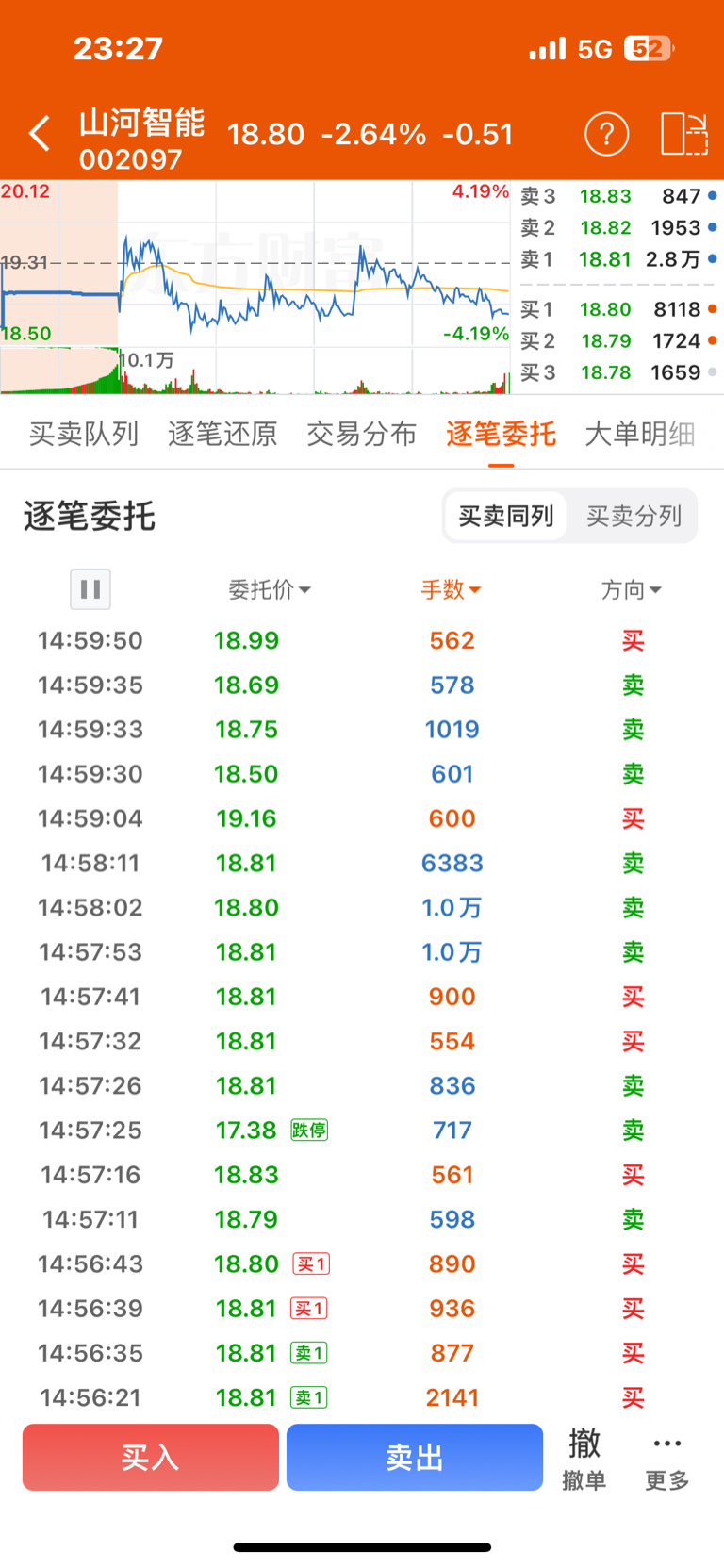Viewport: 724px width, 1568px height.
Task: Tap the 买1 badge at 14:56:43
Action: pyautogui.click(x=311, y=1263)
